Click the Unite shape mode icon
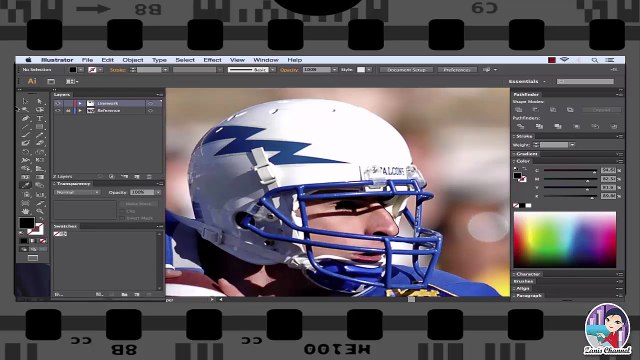Screen dimensions: 640x360 [x=519, y=110]
